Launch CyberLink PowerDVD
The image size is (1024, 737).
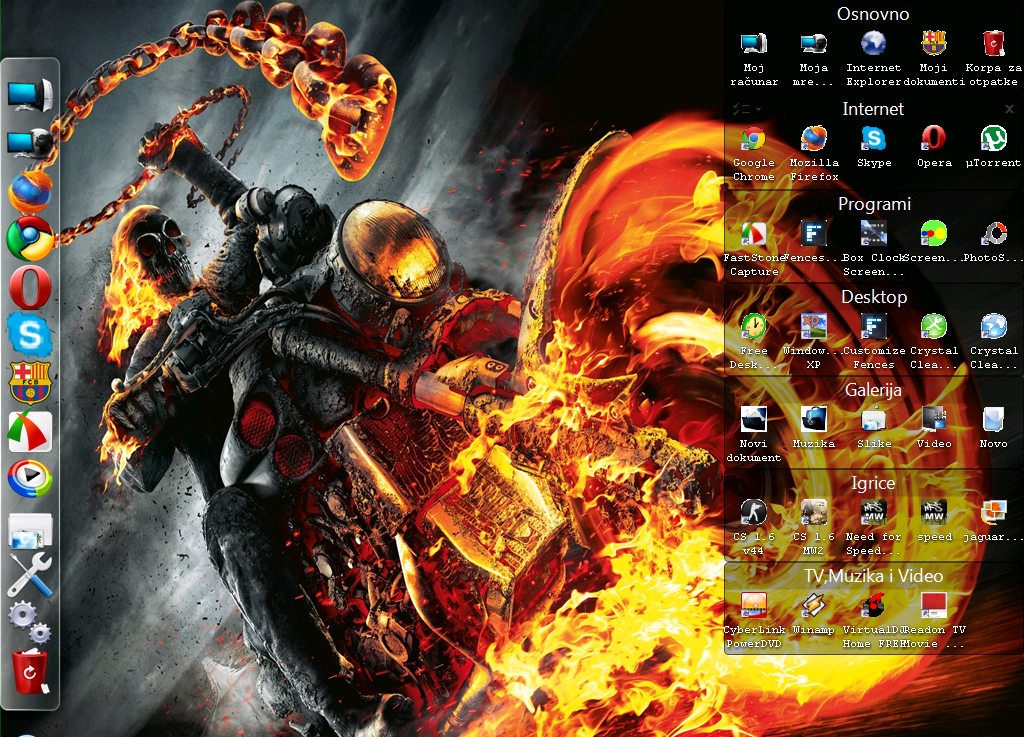point(754,606)
